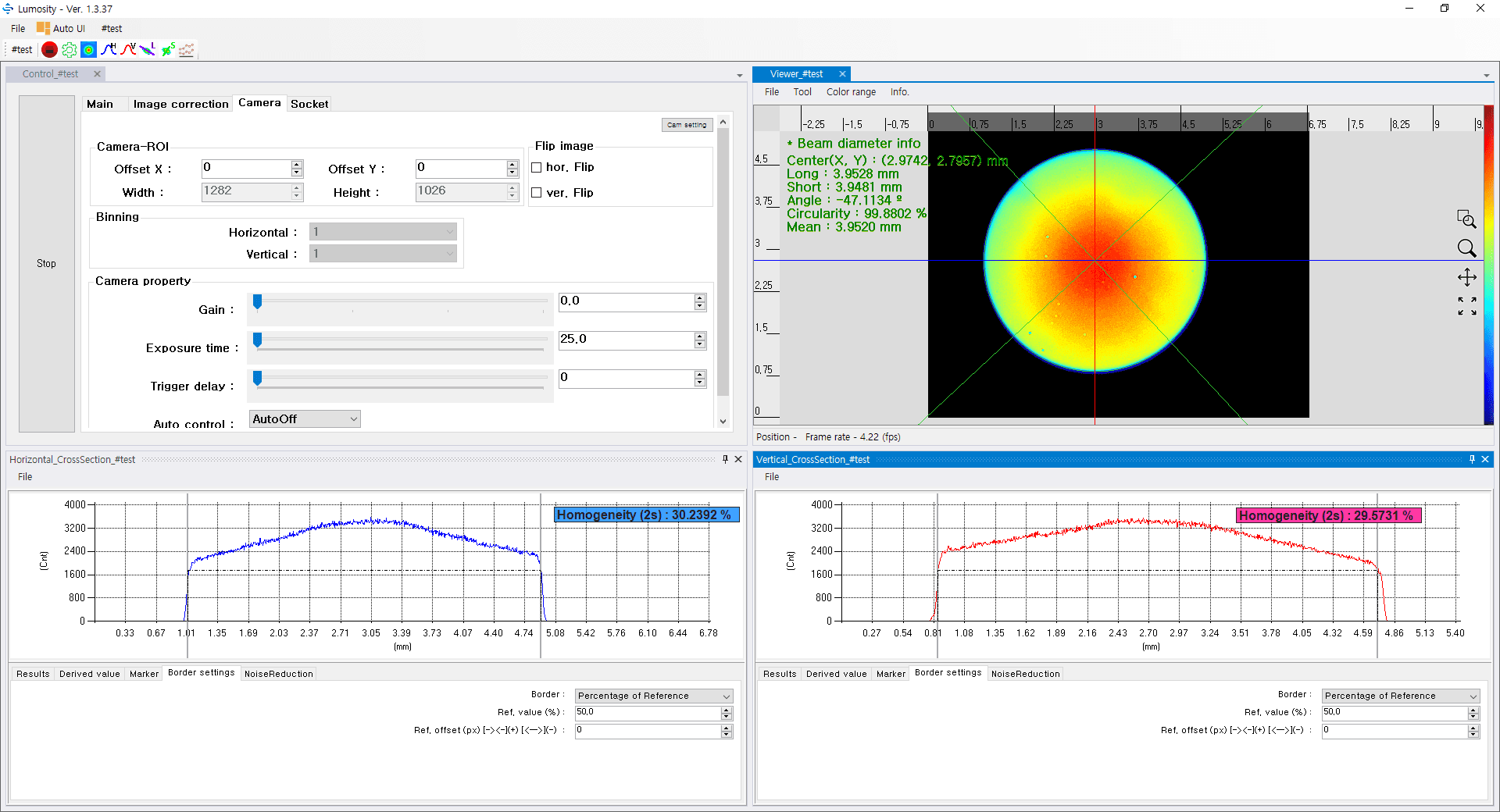Open the trend chart toolbar icon
Screen dimensions: 1500x812
(186, 50)
